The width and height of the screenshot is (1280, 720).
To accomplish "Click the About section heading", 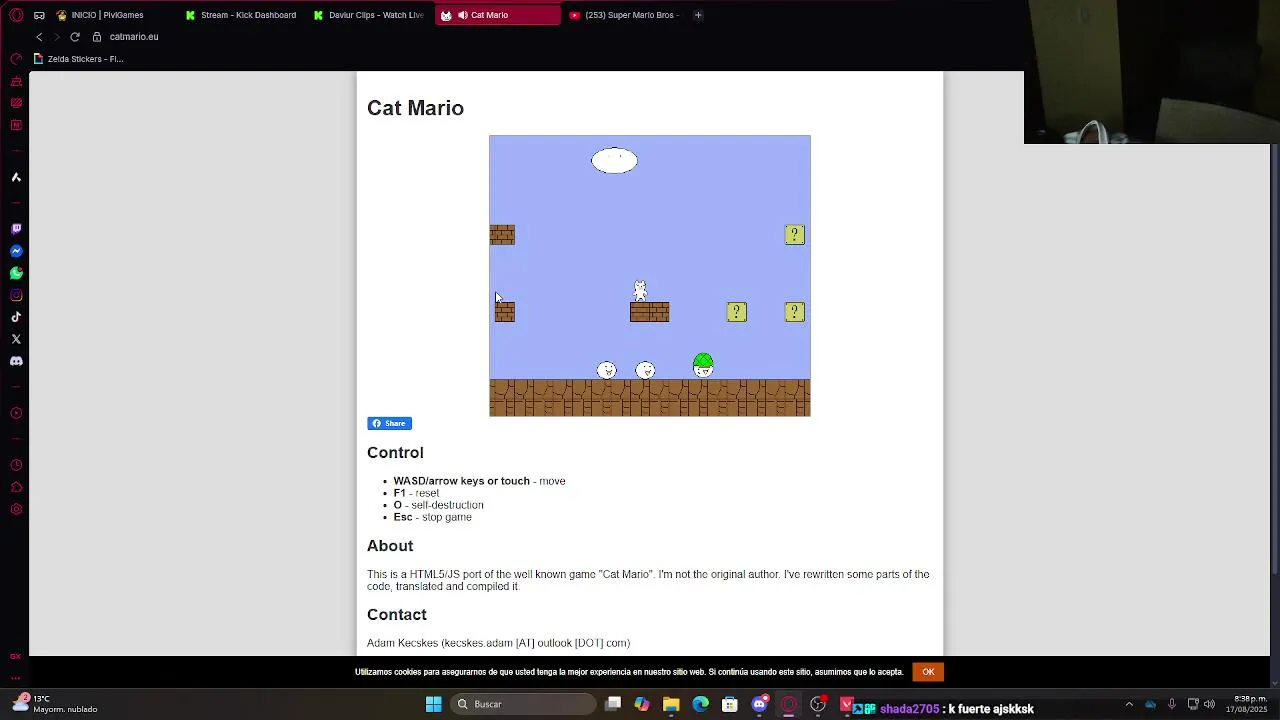I will click(x=390, y=546).
